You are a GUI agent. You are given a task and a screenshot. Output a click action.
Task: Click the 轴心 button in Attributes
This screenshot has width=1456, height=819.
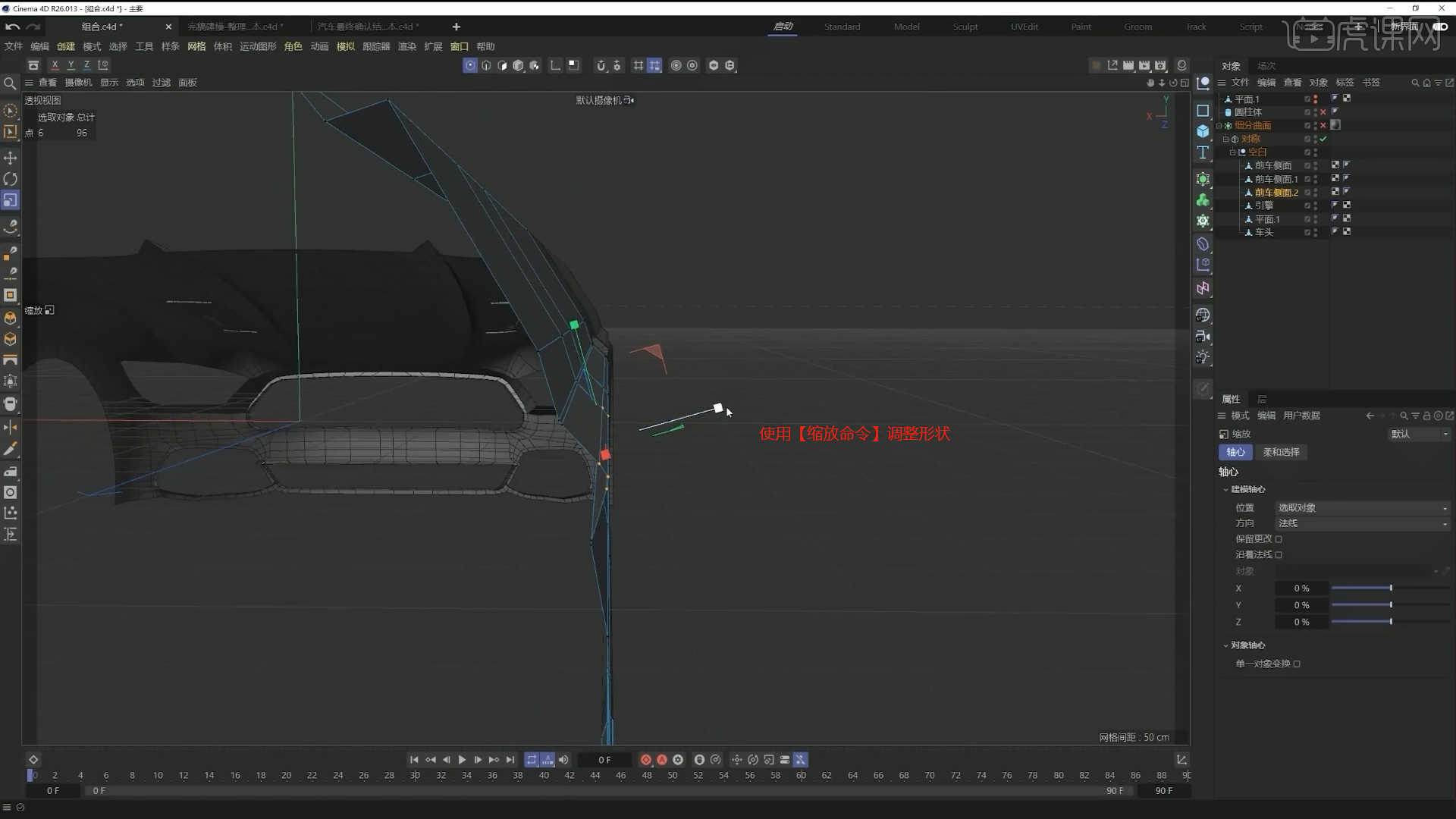click(1236, 452)
